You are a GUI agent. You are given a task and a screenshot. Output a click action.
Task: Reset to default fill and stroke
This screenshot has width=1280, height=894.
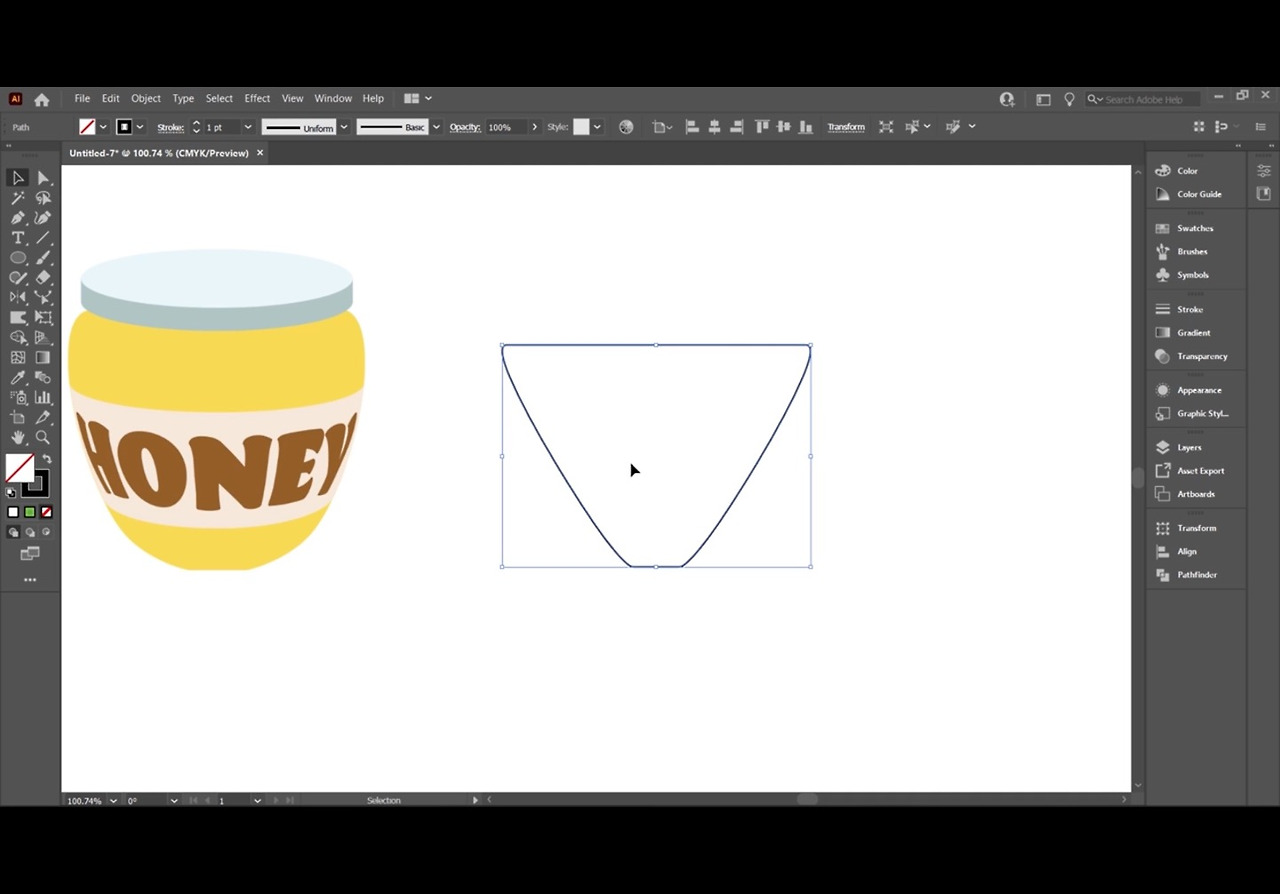pyautogui.click(x=11, y=492)
